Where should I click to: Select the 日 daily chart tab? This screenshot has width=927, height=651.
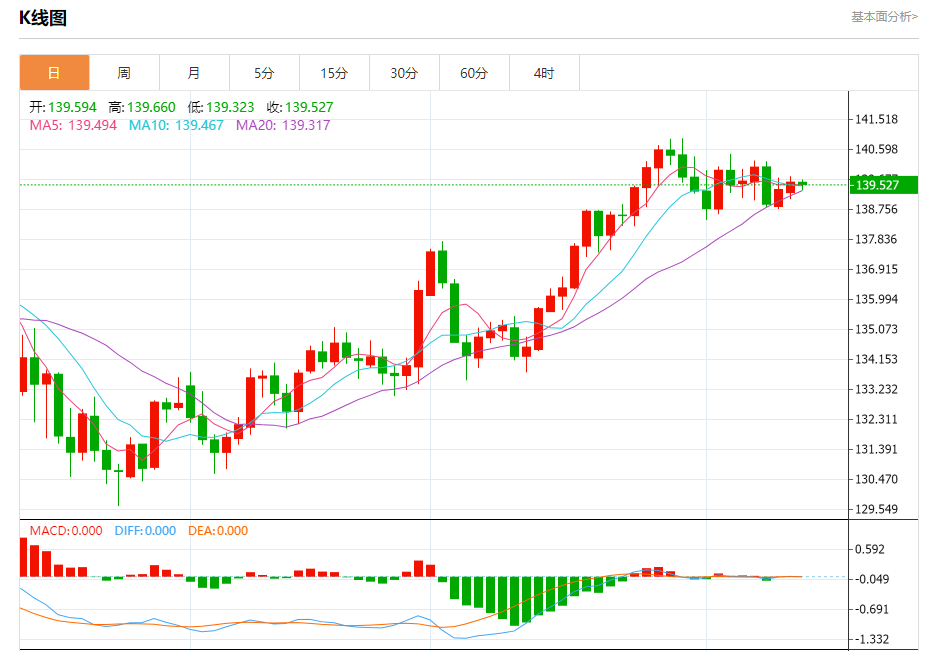pyautogui.click(x=54, y=73)
